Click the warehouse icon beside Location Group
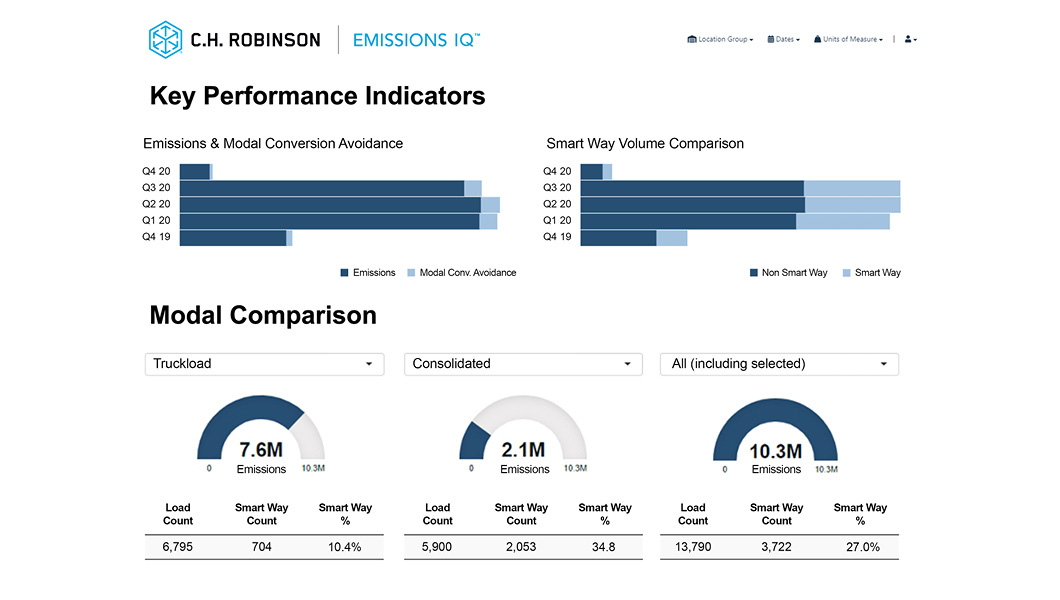Viewport: 1060px width, 600px height. (x=692, y=39)
